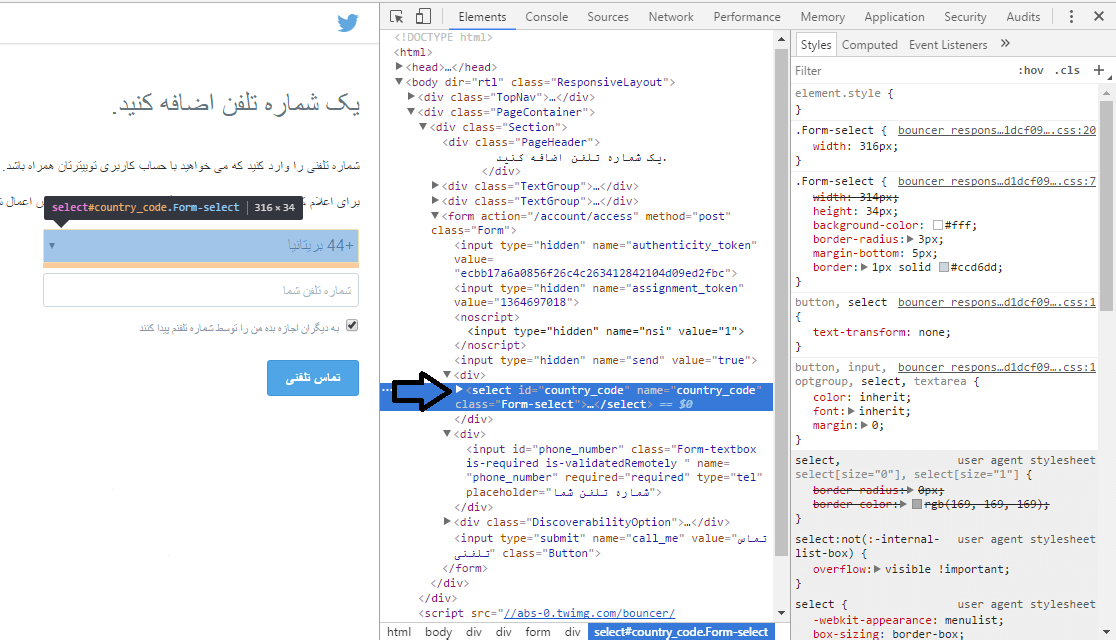Add new style rule plus icon

point(1099,70)
